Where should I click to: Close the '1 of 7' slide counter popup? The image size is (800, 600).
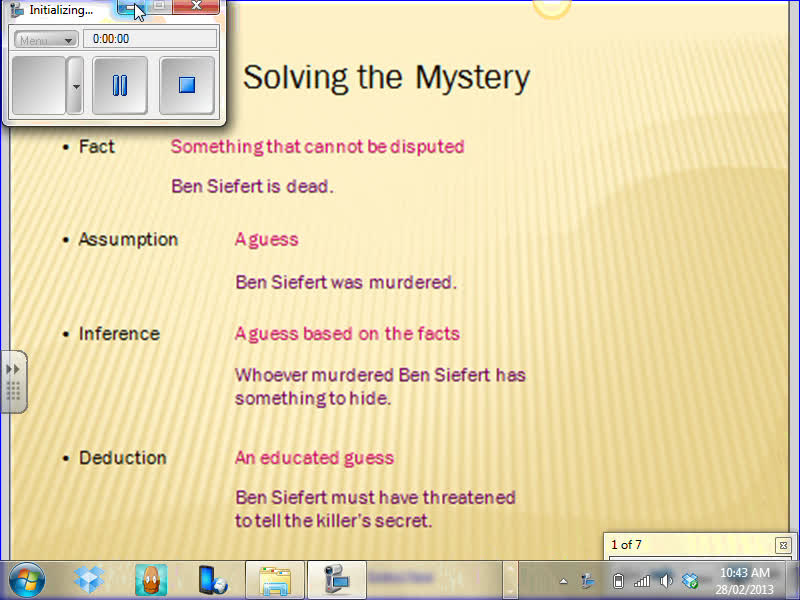pos(783,545)
